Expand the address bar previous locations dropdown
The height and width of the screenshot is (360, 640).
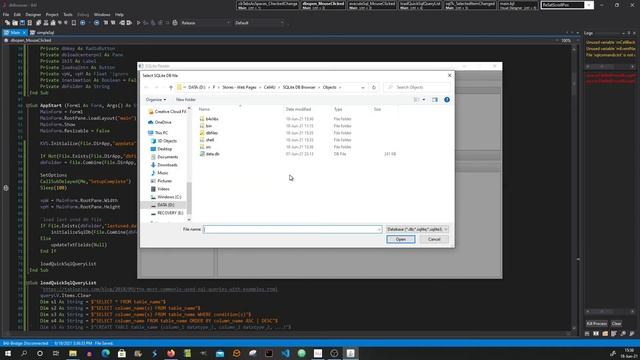tap(362, 87)
